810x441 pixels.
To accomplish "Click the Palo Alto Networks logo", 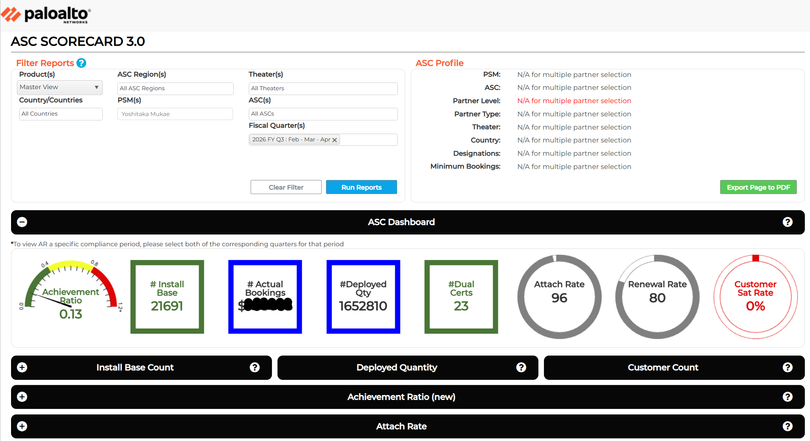I will pyautogui.click(x=45, y=14).
